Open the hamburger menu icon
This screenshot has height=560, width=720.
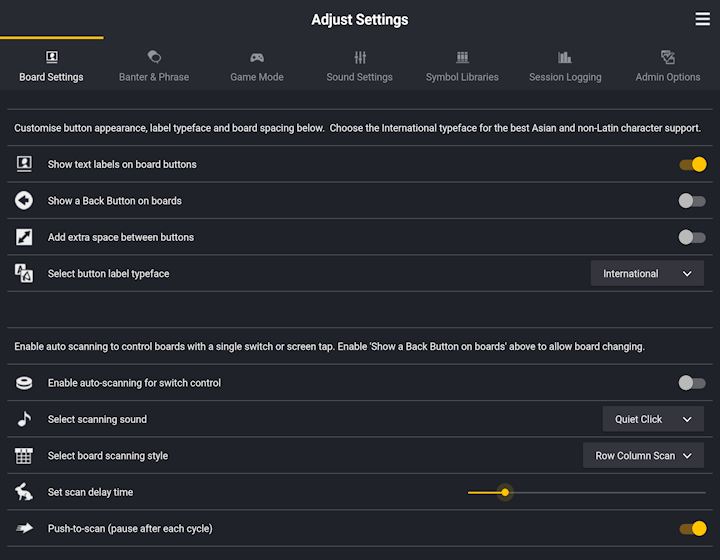coord(702,19)
